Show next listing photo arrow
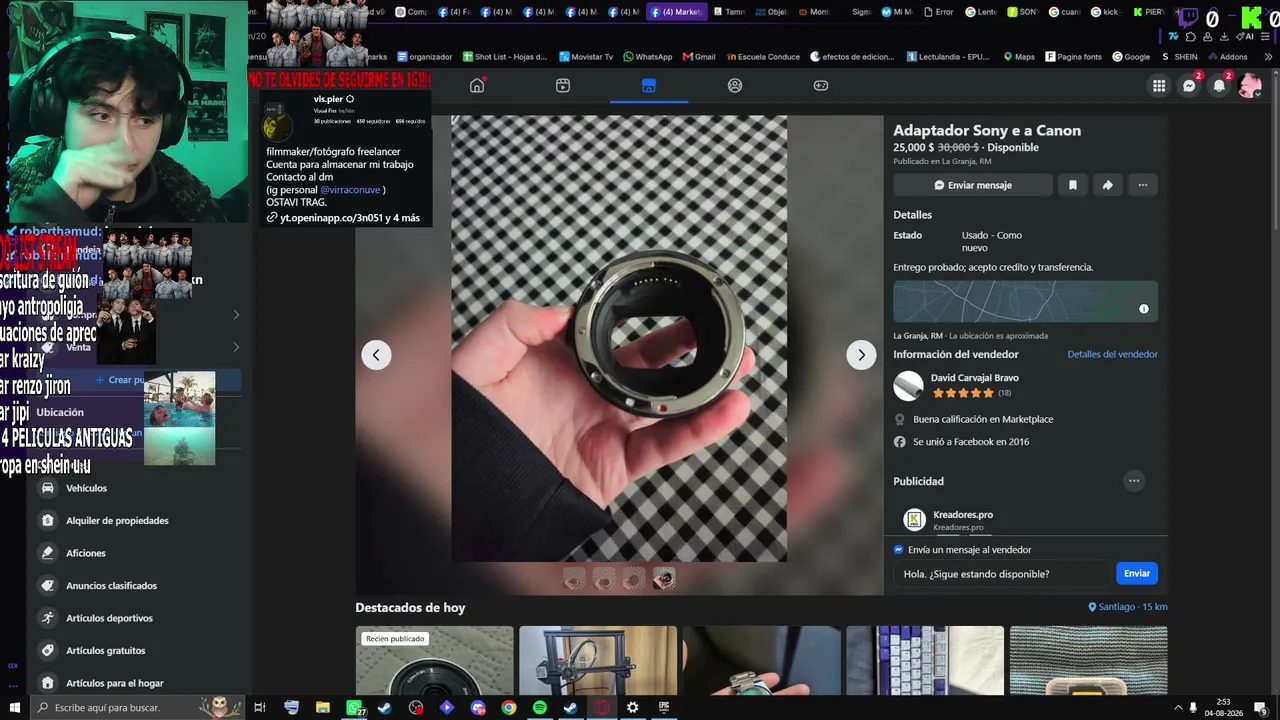The image size is (1280, 720). (x=861, y=355)
